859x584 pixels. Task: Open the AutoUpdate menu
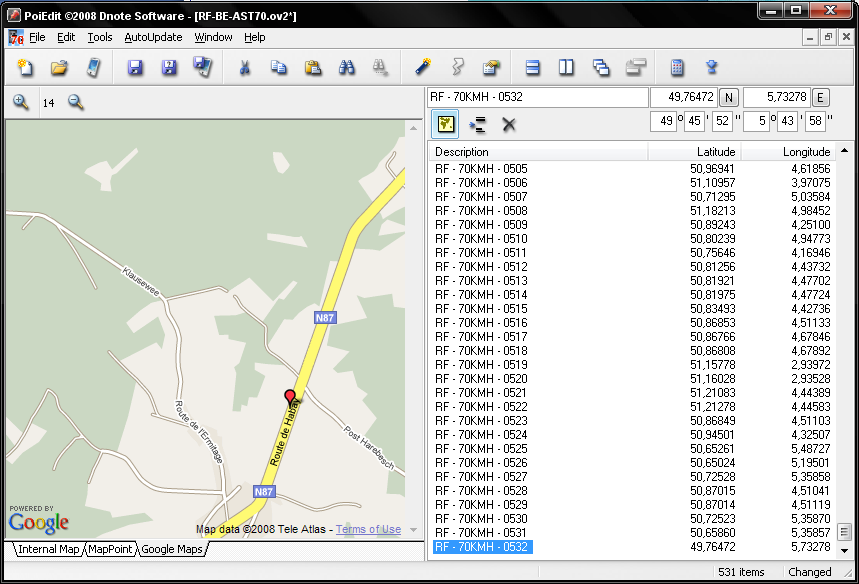153,37
